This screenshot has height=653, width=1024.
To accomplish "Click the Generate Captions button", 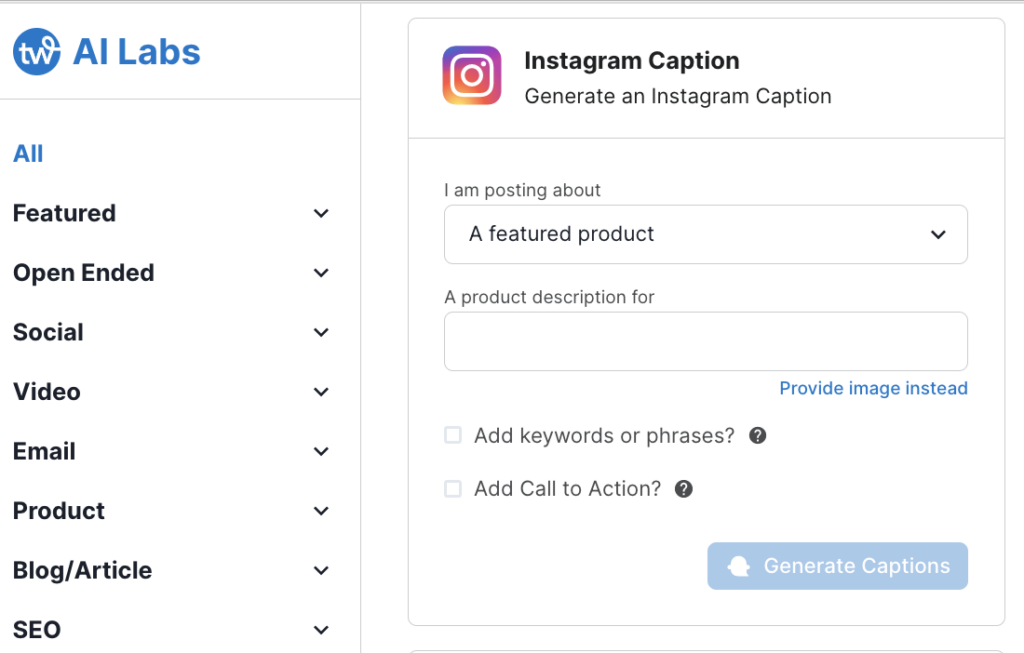I will pos(837,566).
